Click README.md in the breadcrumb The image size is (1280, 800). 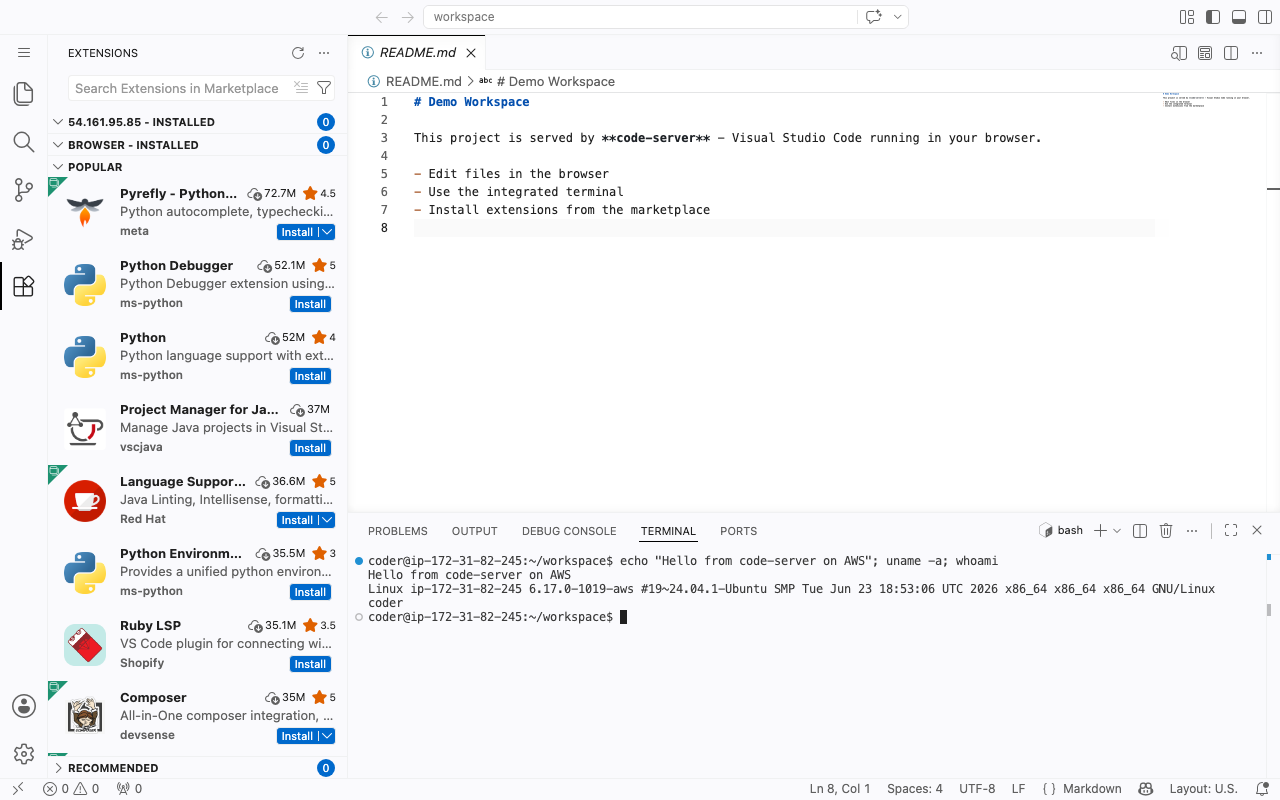tap(423, 81)
